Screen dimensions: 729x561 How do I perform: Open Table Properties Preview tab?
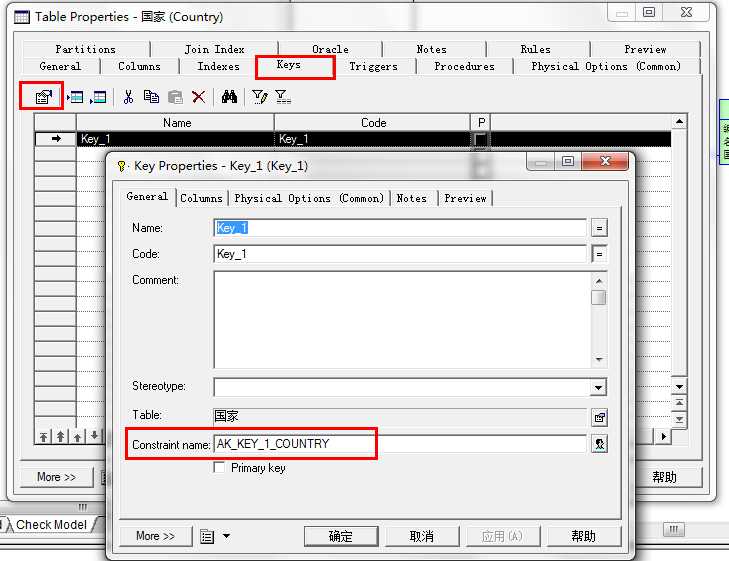point(645,49)
